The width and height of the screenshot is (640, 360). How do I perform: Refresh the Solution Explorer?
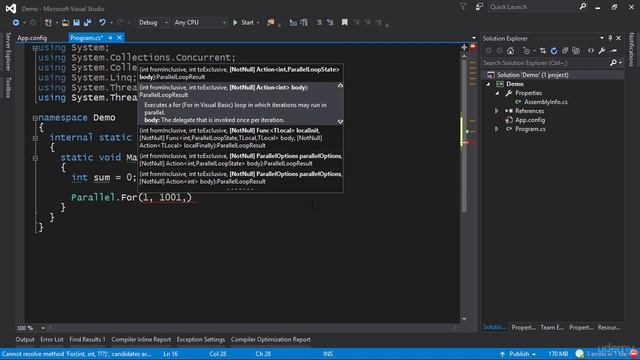pyautogui.click(x=553, y=51)
